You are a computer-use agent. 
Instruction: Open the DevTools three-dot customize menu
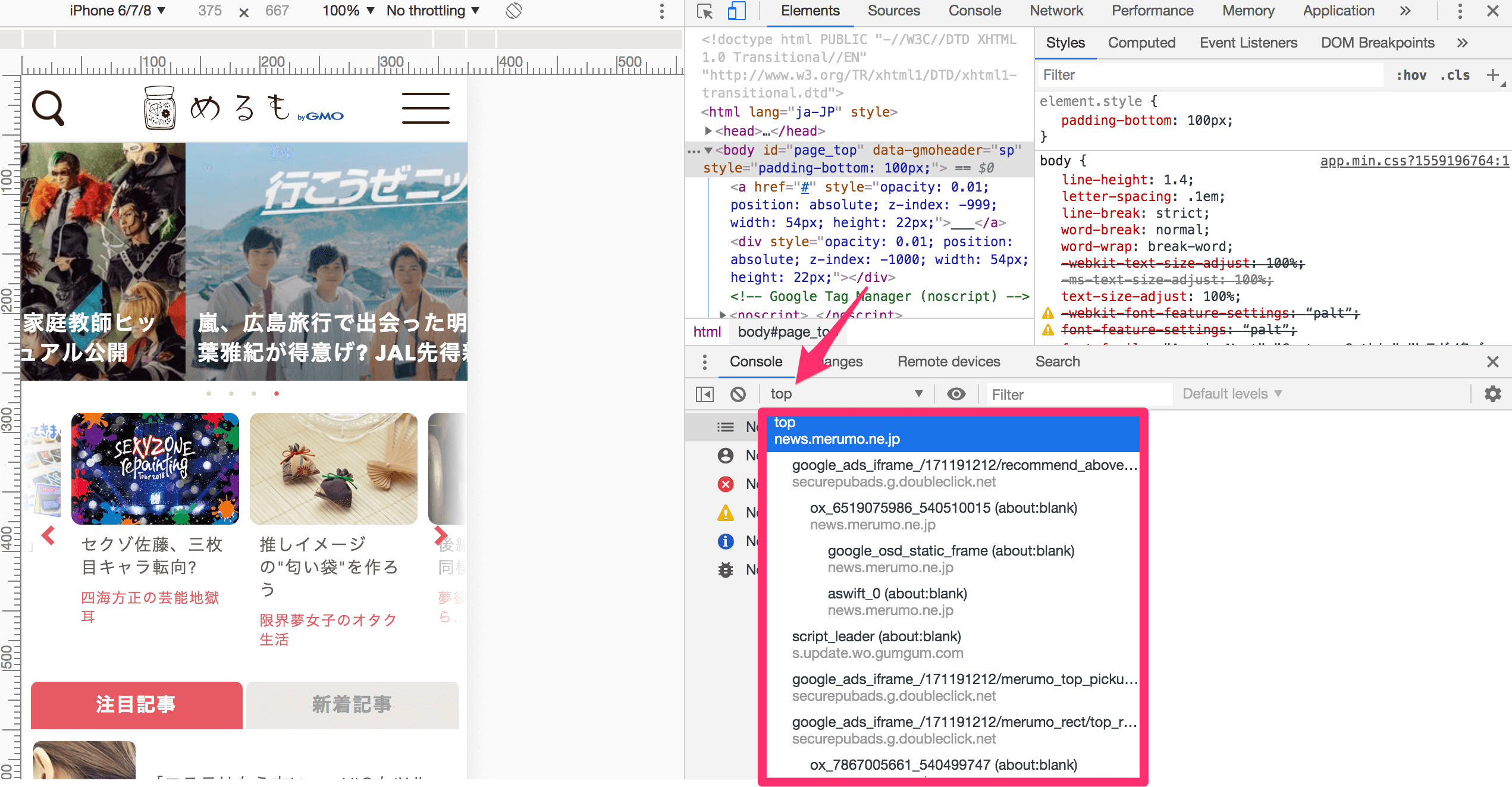click(x=1460, y=11)
